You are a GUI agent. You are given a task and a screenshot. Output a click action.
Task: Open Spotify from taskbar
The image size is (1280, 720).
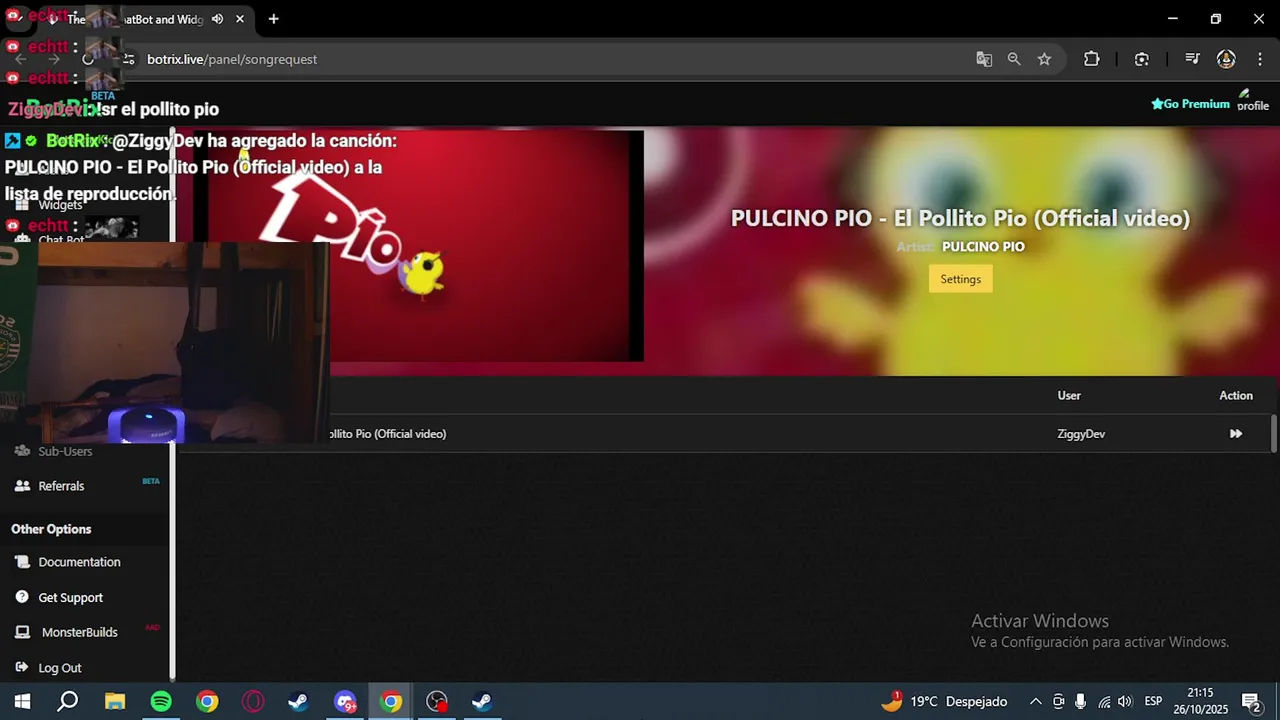click(161, 702)
